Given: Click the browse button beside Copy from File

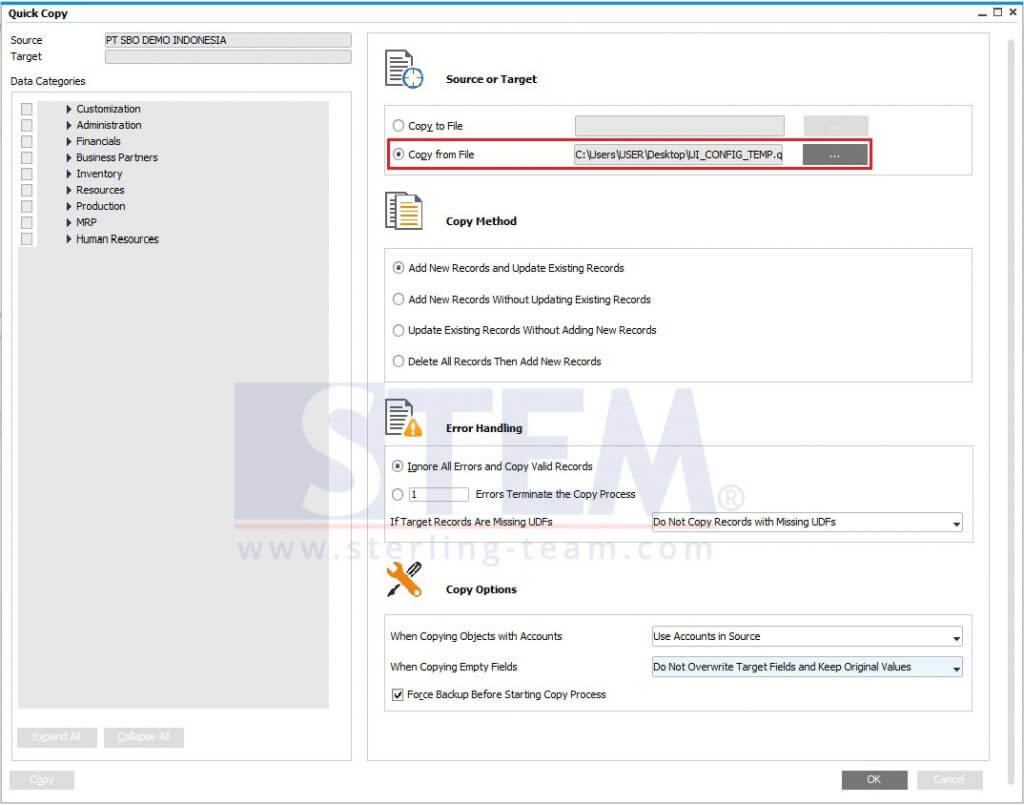Looking at the screenshot, I should click(836, 154).
